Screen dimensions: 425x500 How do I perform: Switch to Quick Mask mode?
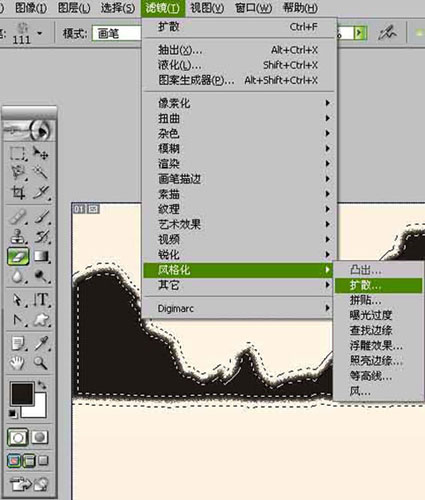(x=40, y=437)
